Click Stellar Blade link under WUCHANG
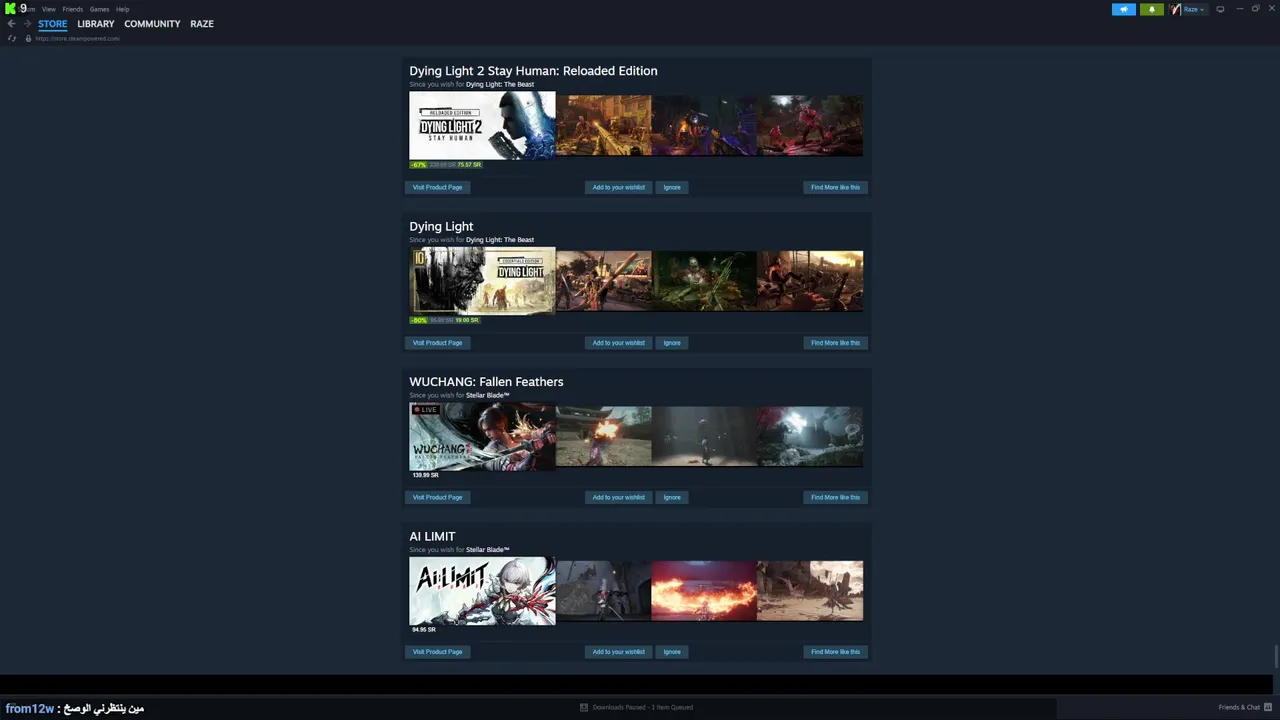The width and height of the screenshot is (1280, 720). [488, 395]
